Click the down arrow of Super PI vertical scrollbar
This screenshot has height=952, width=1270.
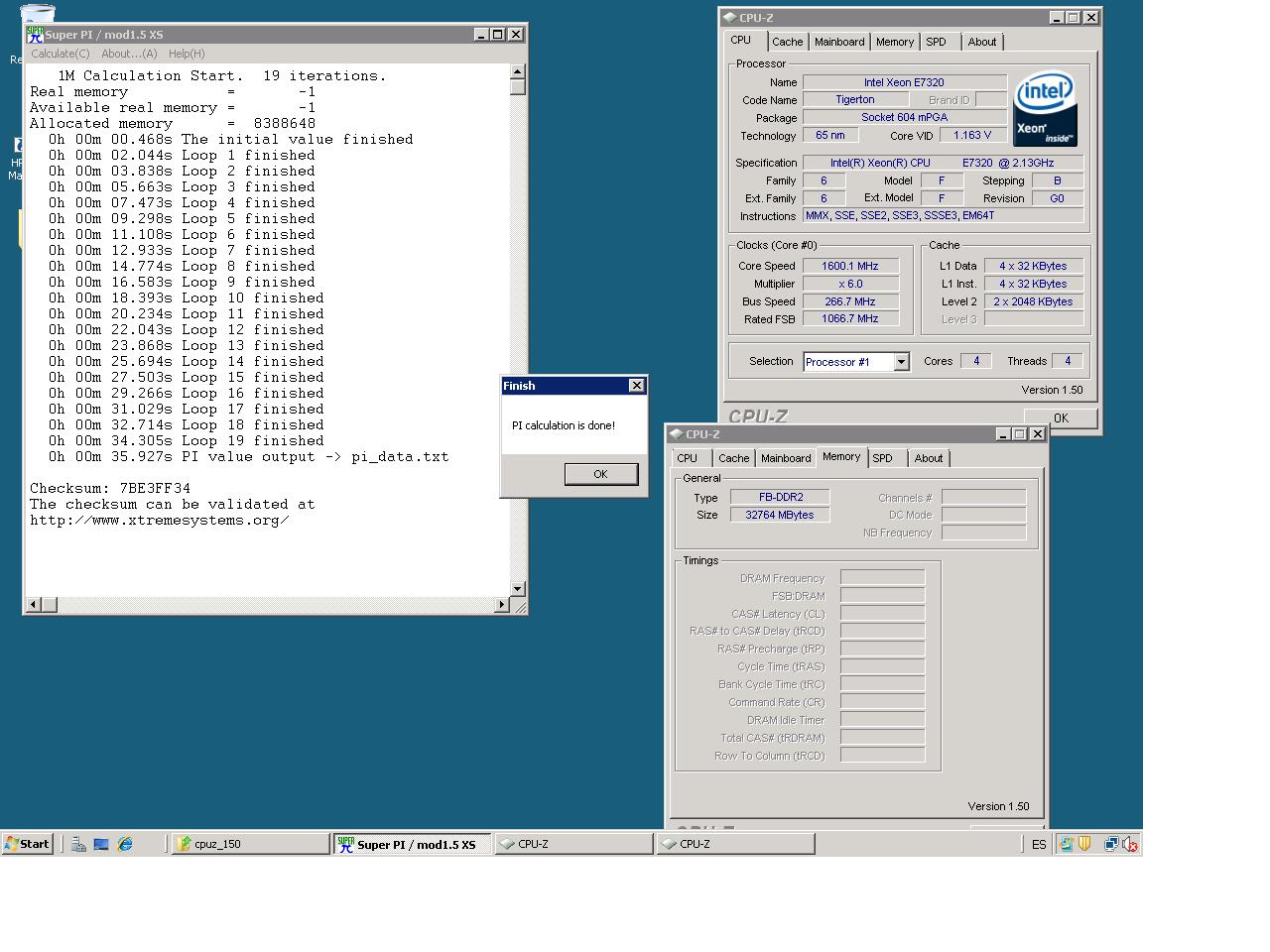518,588
